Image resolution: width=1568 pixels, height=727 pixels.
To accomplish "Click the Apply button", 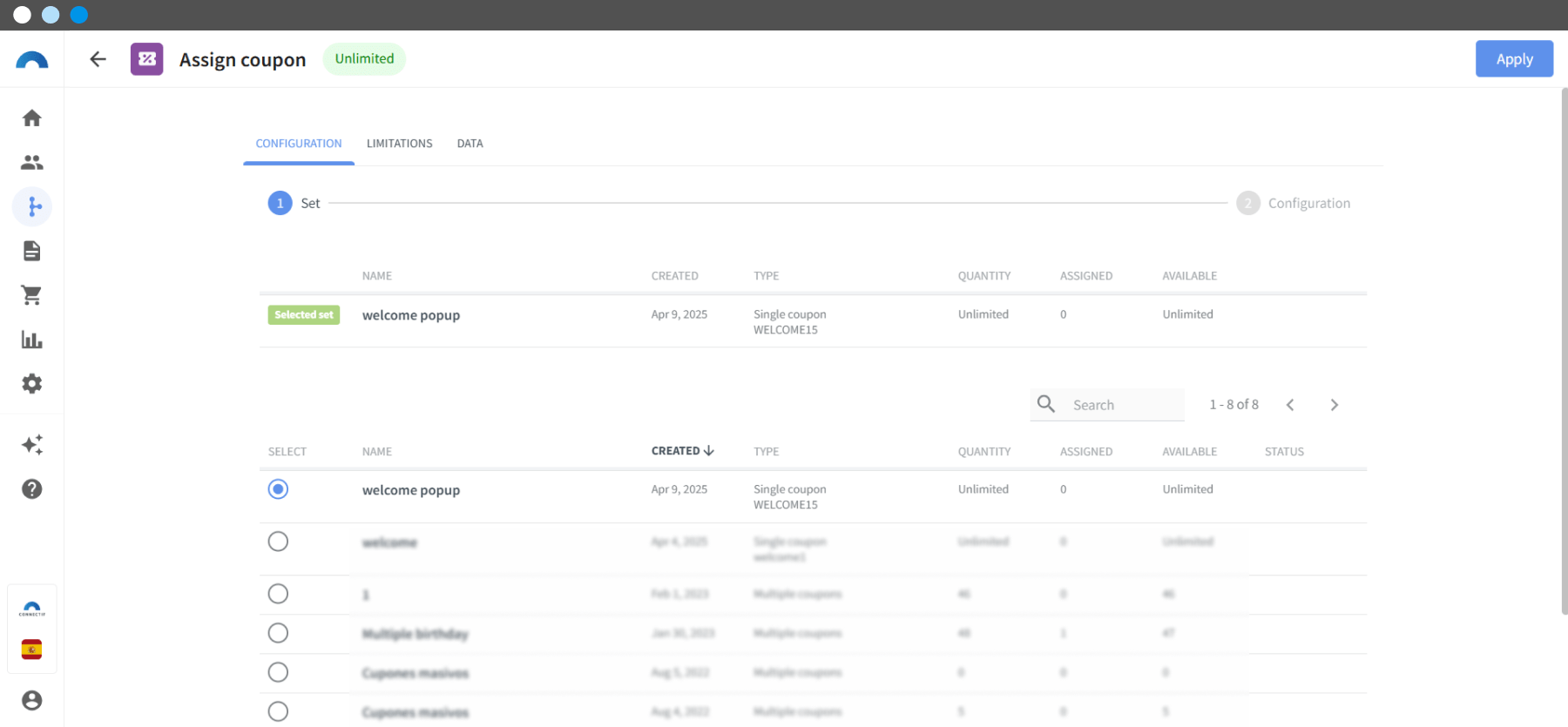I will click(1514, 59).
